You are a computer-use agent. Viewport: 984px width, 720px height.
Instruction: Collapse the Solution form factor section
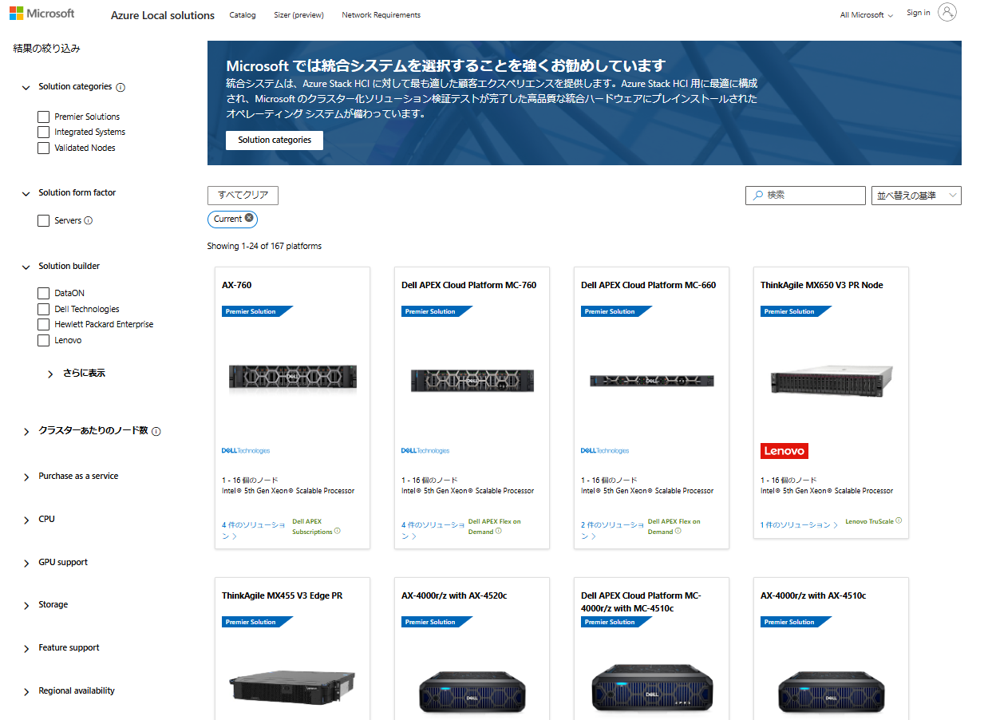pos(26,193)
